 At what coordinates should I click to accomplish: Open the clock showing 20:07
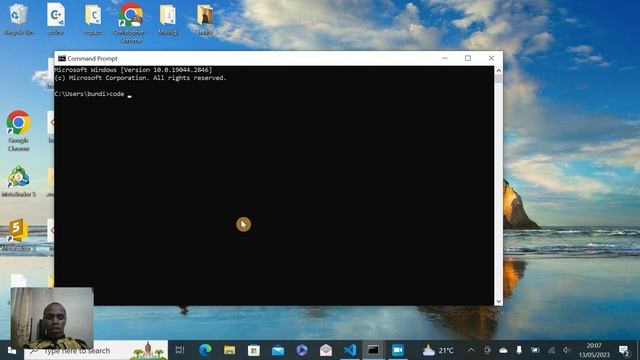point(594,350)
